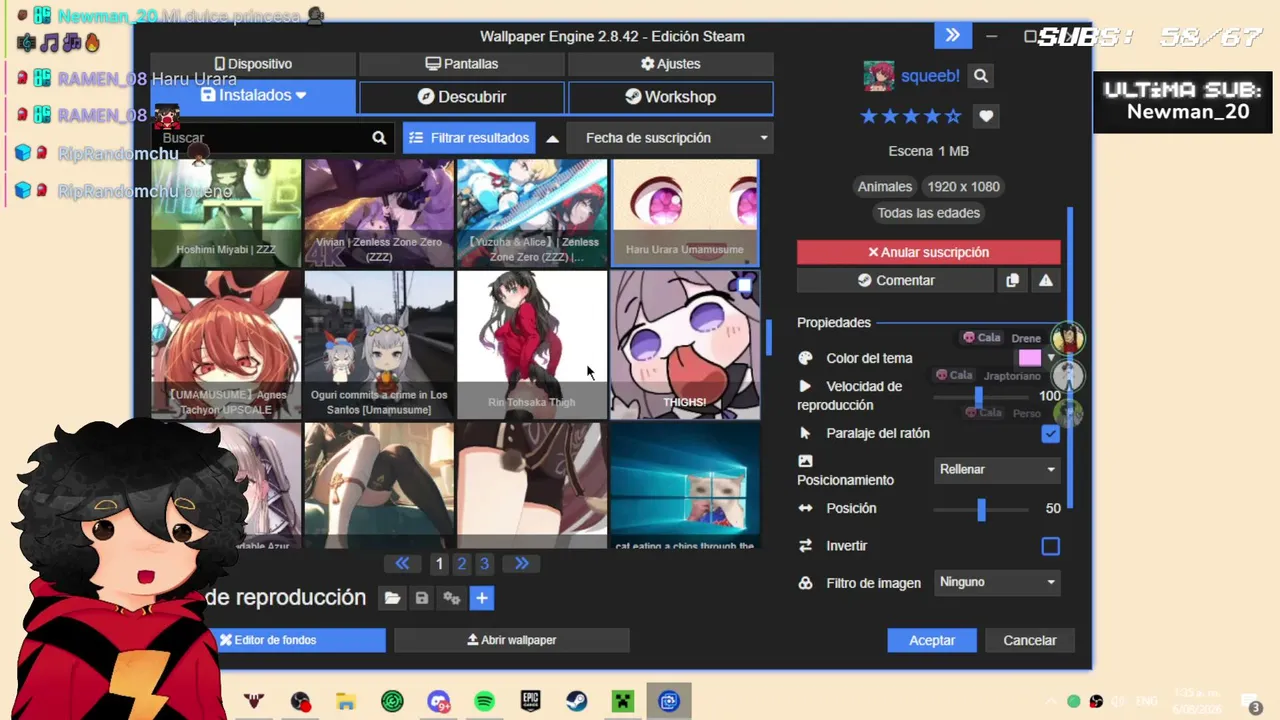The height and width of the screenshot is (720, 1280).
Task: Select the Agnes Tachyon UPSCALE wallpaper
Action: (226, 345)
